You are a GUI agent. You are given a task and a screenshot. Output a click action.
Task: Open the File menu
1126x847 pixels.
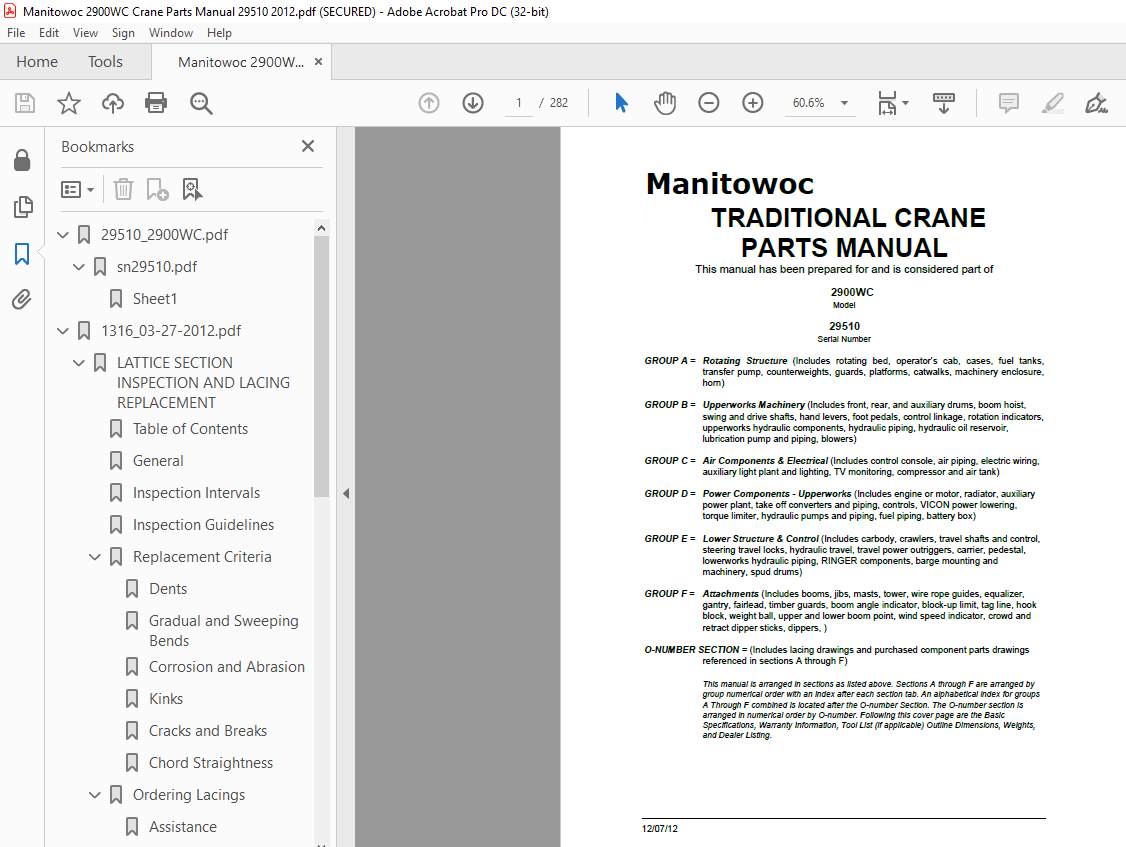(x=16, y=33)
